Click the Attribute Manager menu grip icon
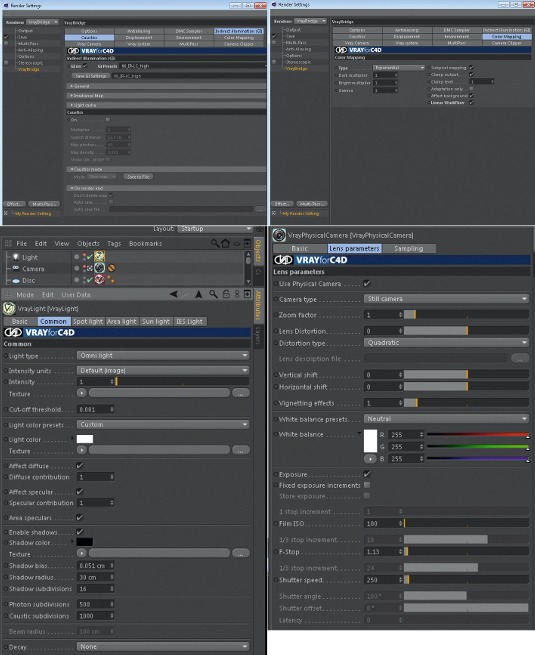This screenshot has width=535, height=655. coord(8,294)
